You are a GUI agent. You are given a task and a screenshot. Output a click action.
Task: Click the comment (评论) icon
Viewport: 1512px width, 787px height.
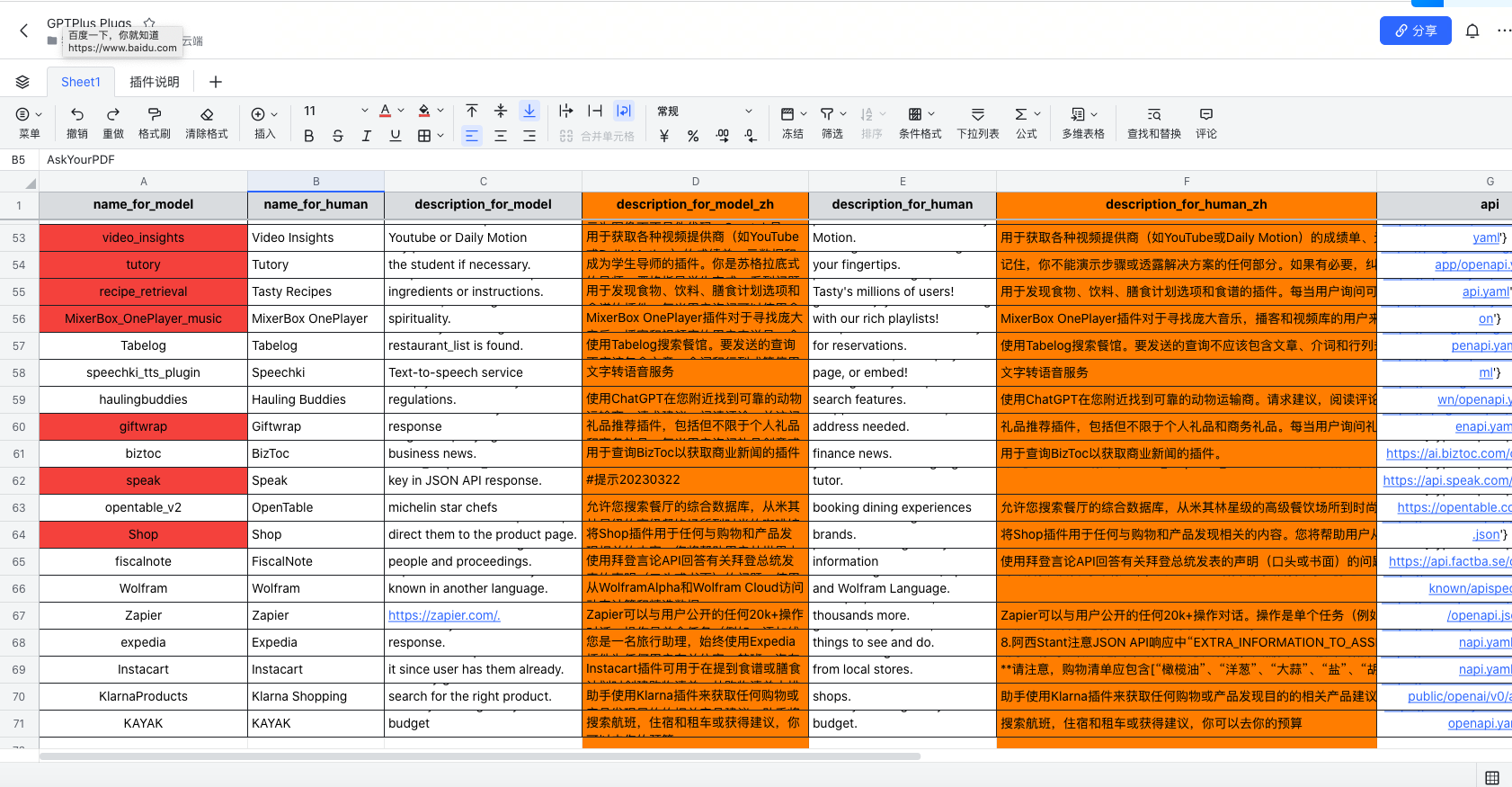tap(1206, 114)
